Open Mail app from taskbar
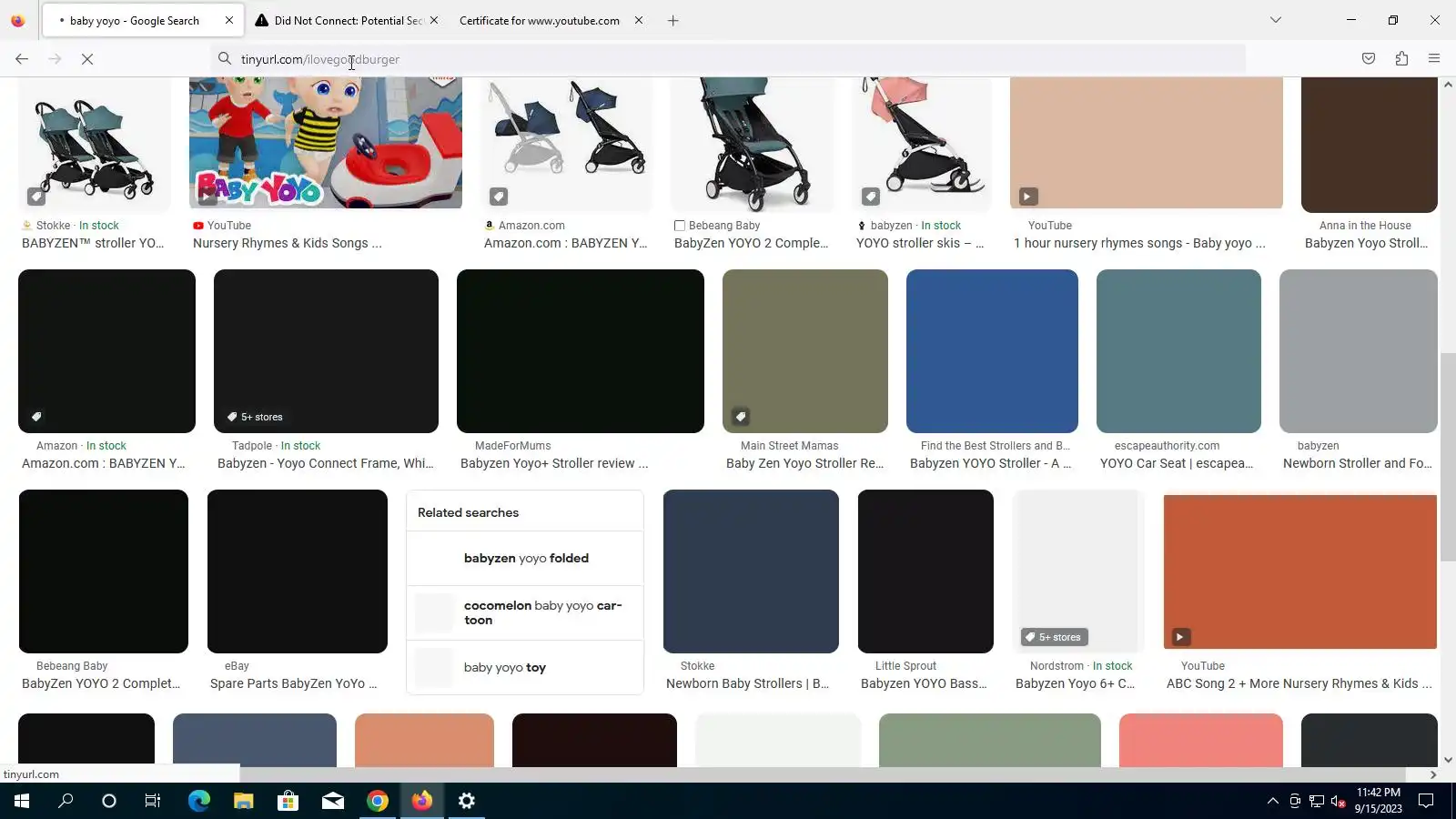Viewport: 1456px width, 819px height. pos(332,801)
